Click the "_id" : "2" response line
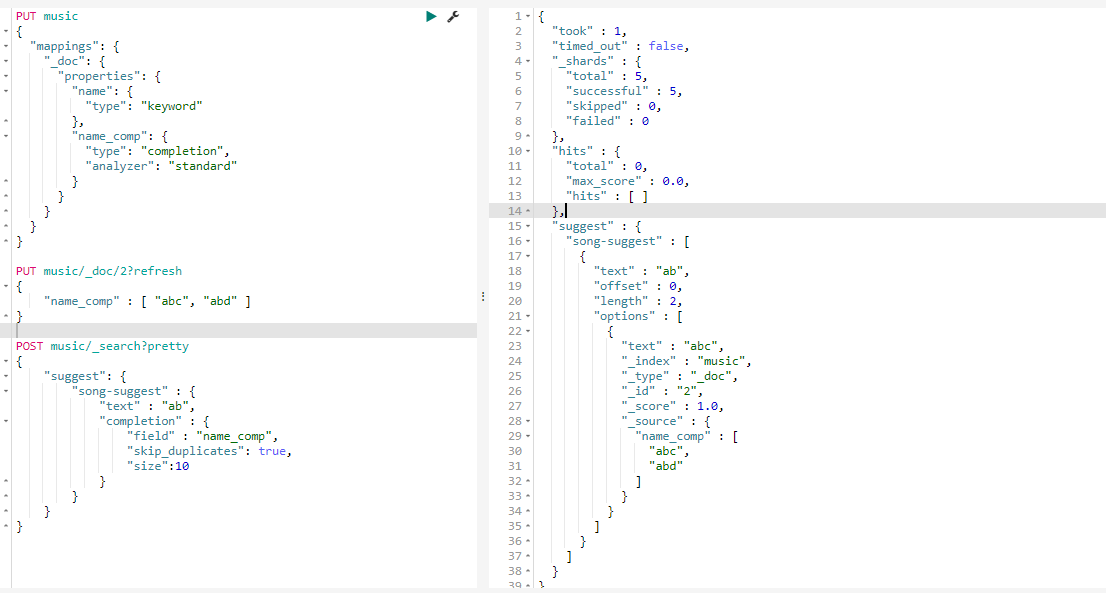The width and height of the screenshot is (1106, 593). tap(662, 391)
